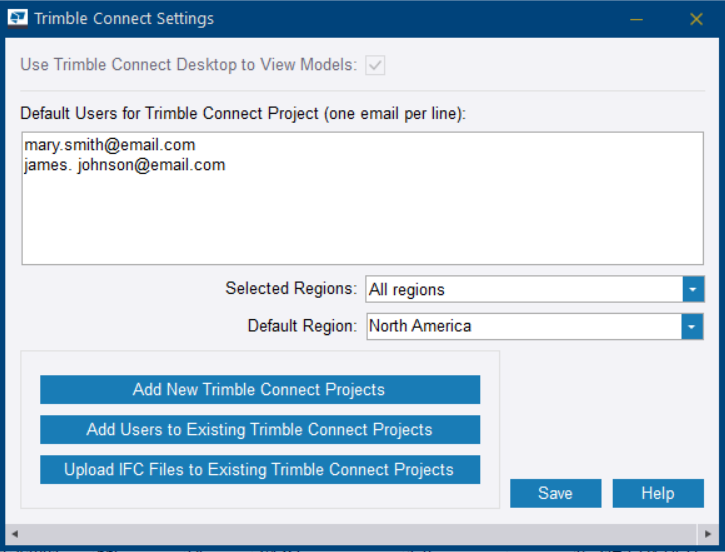Click the Trimble Connect title bar icon
The image size is (725, 552).
coord(18,18)
